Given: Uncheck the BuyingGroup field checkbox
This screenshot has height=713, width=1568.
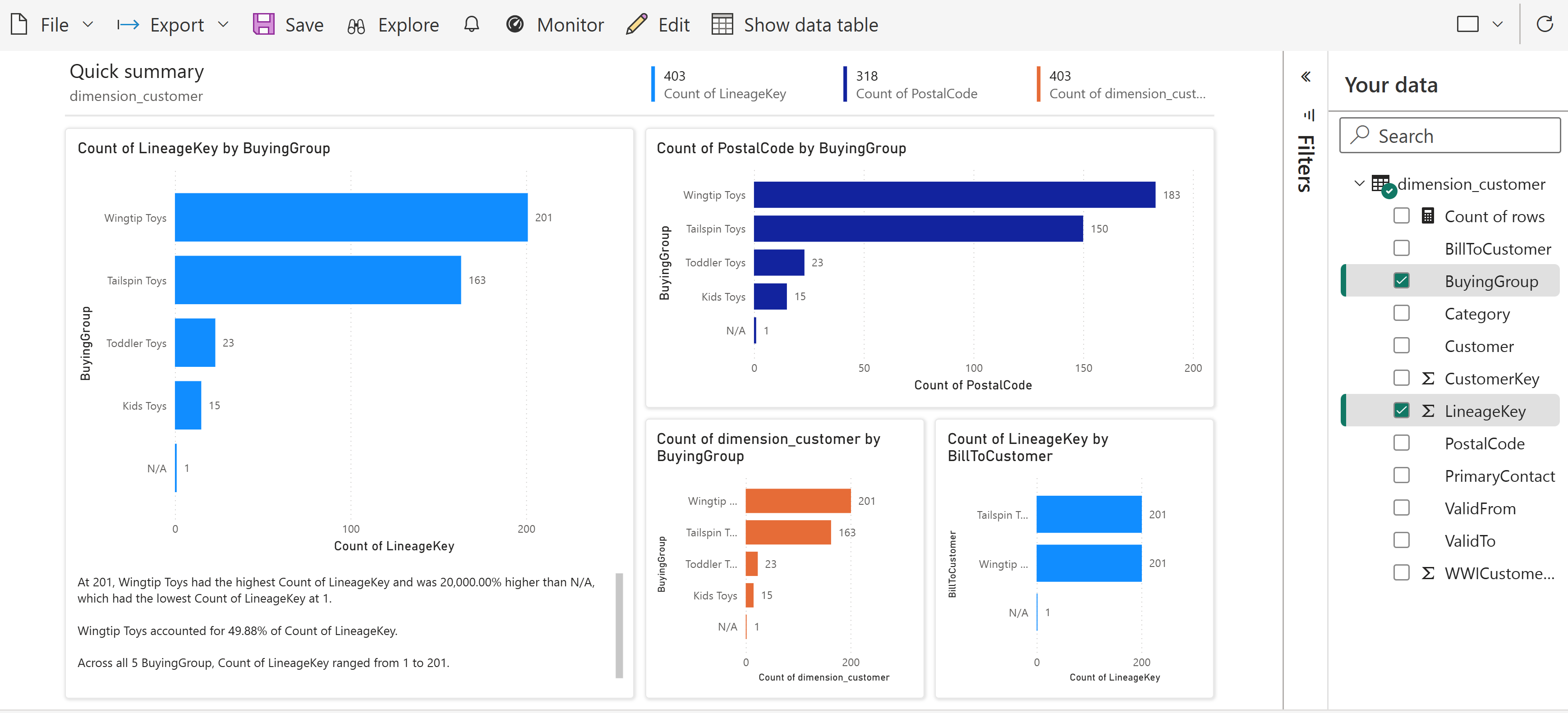Looking at the screenshot, I should pos(1401,280).
